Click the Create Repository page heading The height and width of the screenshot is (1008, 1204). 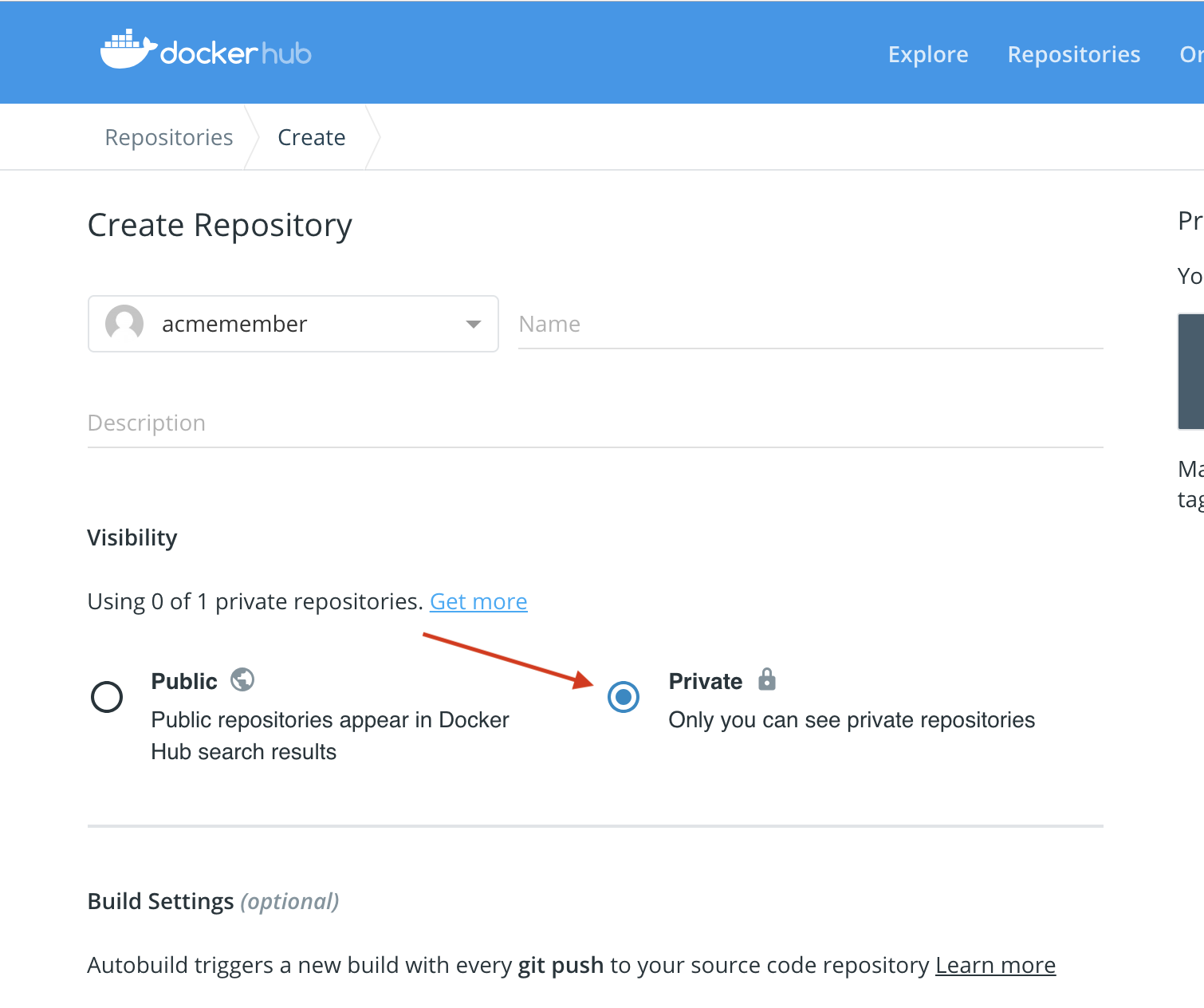coord(220,225)
